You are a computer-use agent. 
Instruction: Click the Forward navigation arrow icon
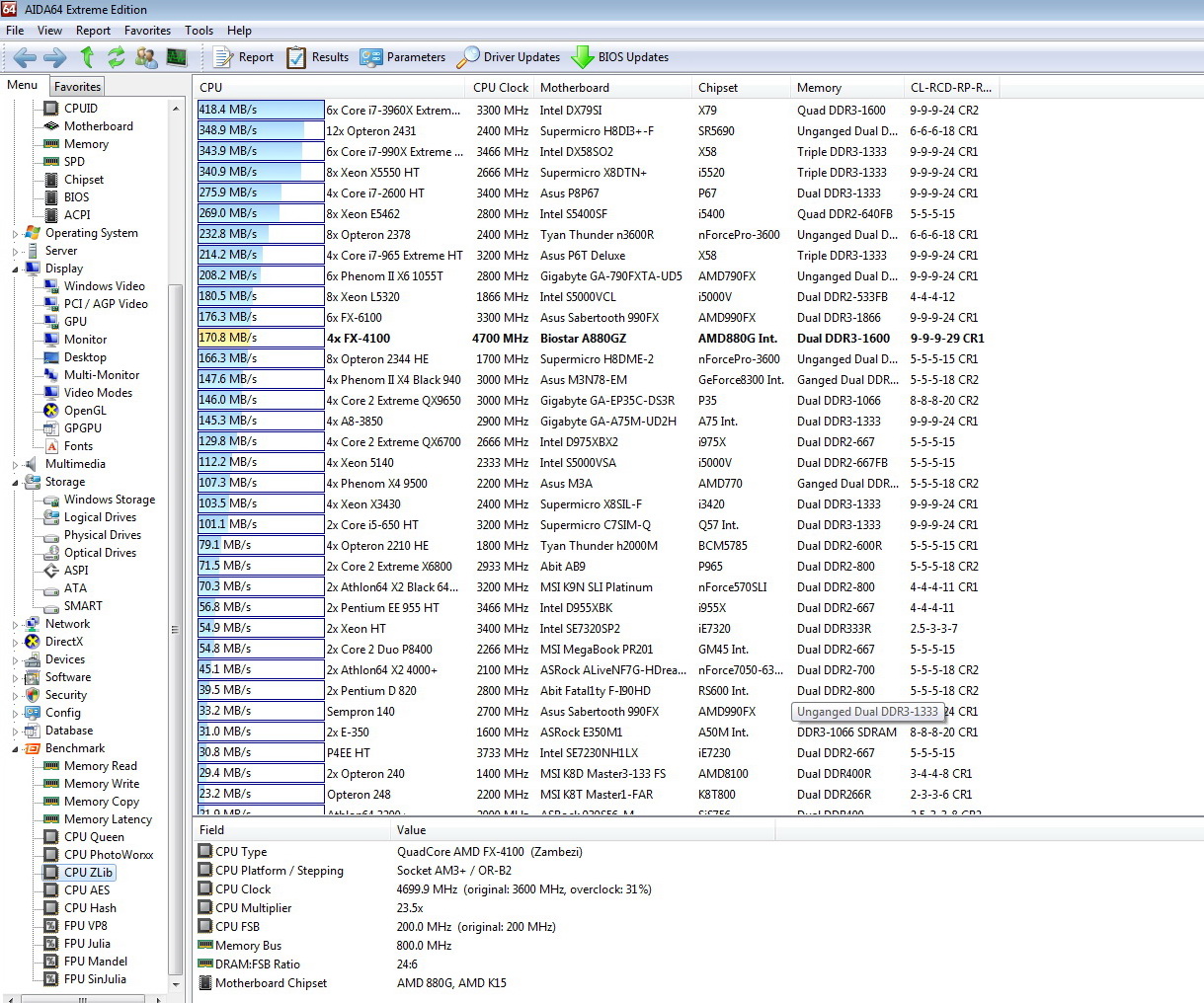pyautogui.click(x=55, y=57)
